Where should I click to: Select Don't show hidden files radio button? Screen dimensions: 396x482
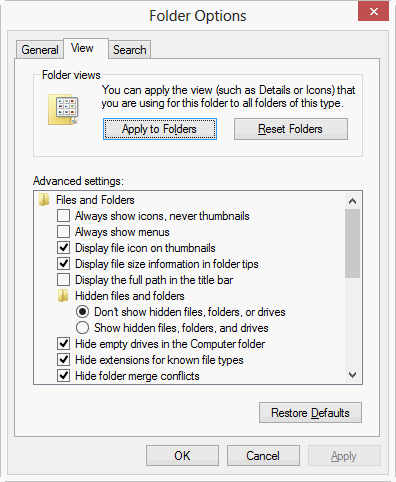(x=82, y=312)
